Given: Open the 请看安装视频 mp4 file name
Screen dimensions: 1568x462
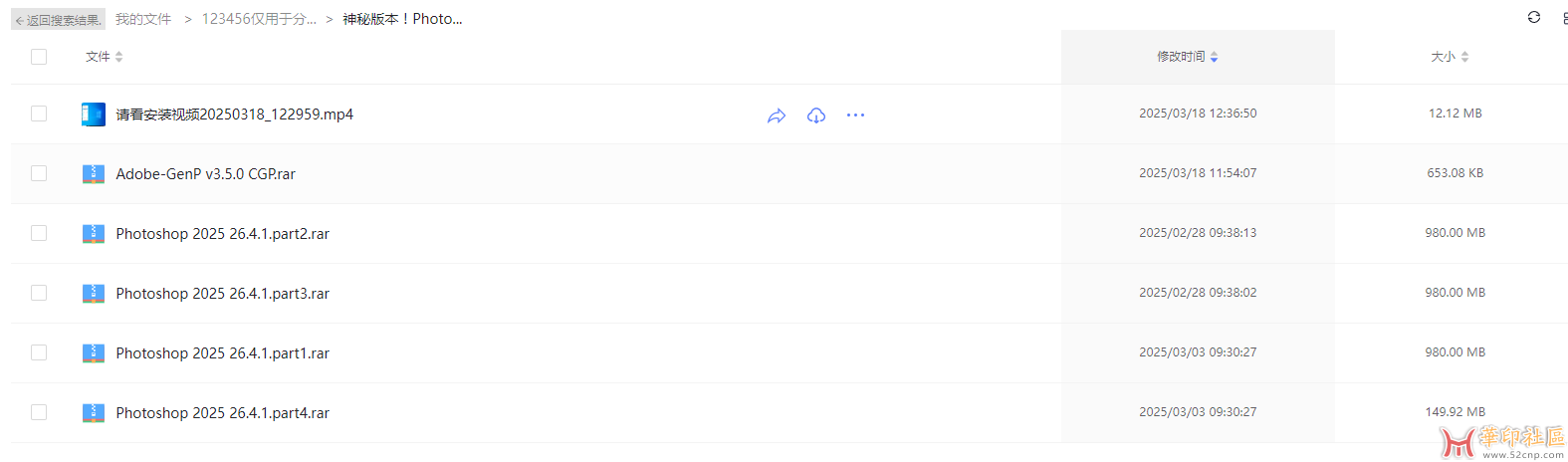Looking at the screenshot, I should click(x=234, y=115).
